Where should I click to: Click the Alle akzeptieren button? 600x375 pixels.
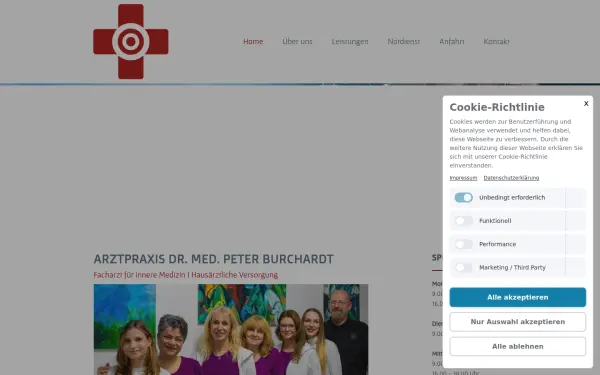click(517, 297)
